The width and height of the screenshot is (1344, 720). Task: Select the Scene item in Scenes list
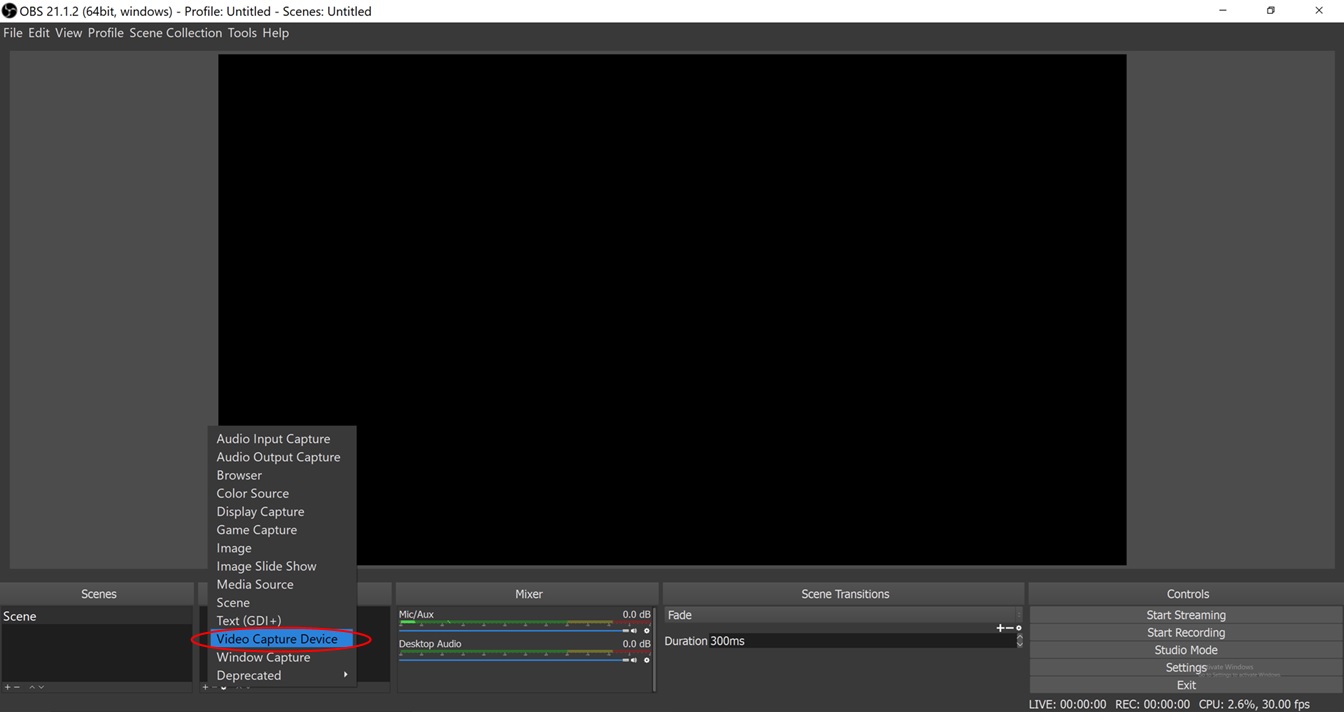click(96, 616)
